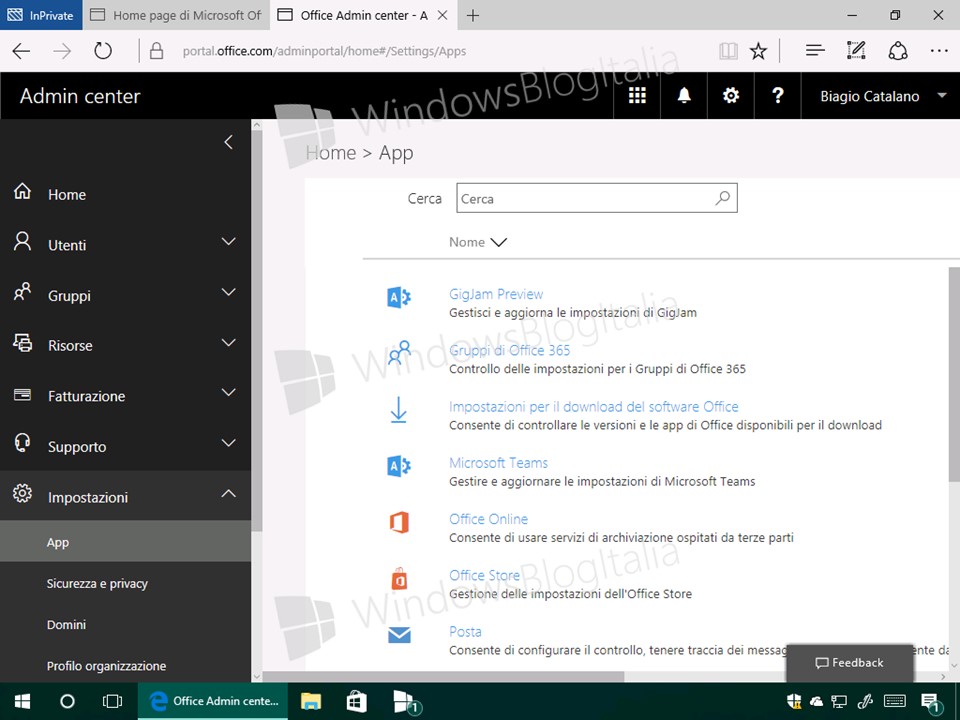
Task: Open the Edge Hub lines icon
Action: (815, 51)
